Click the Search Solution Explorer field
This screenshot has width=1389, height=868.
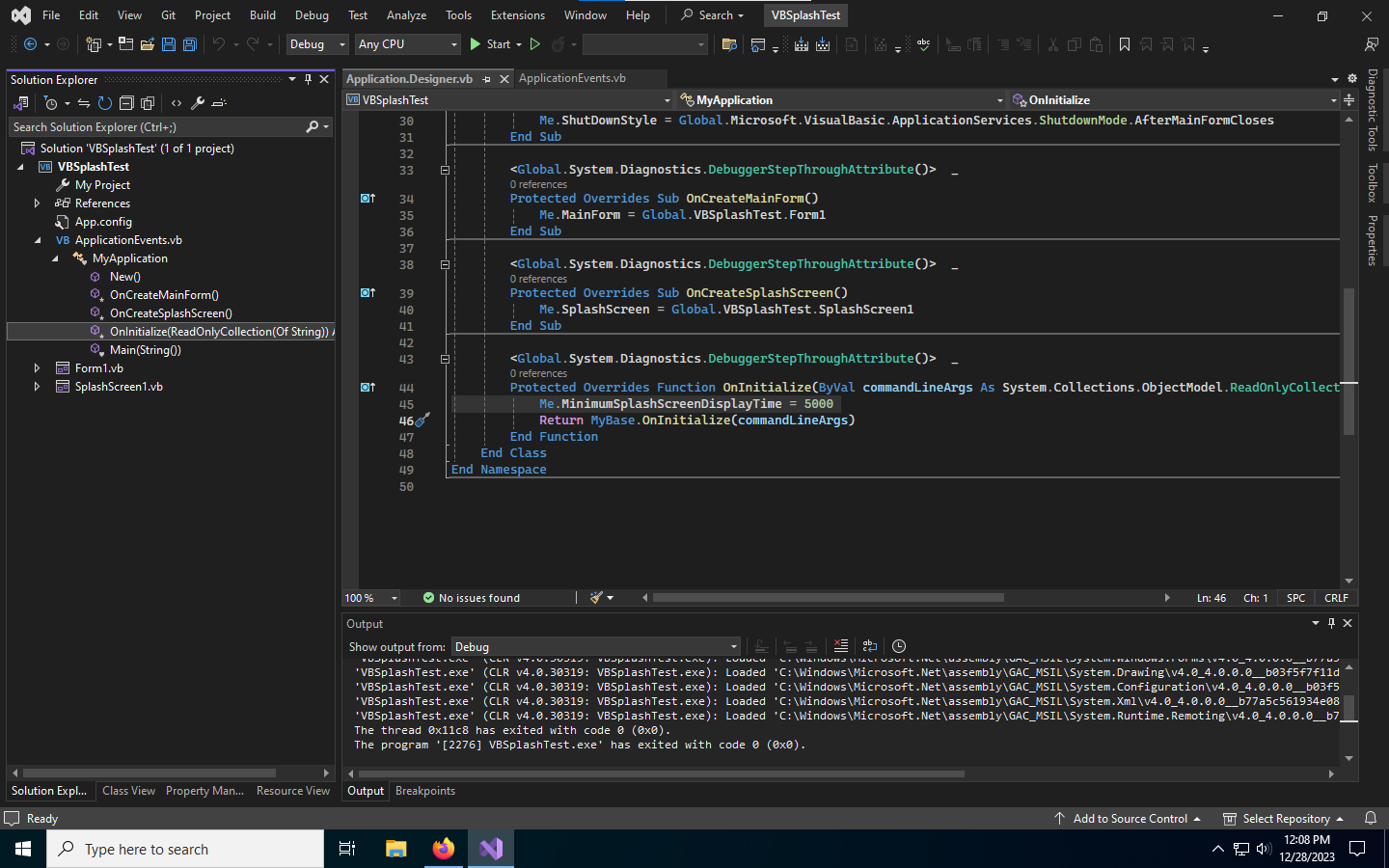[x=154, y=127]
